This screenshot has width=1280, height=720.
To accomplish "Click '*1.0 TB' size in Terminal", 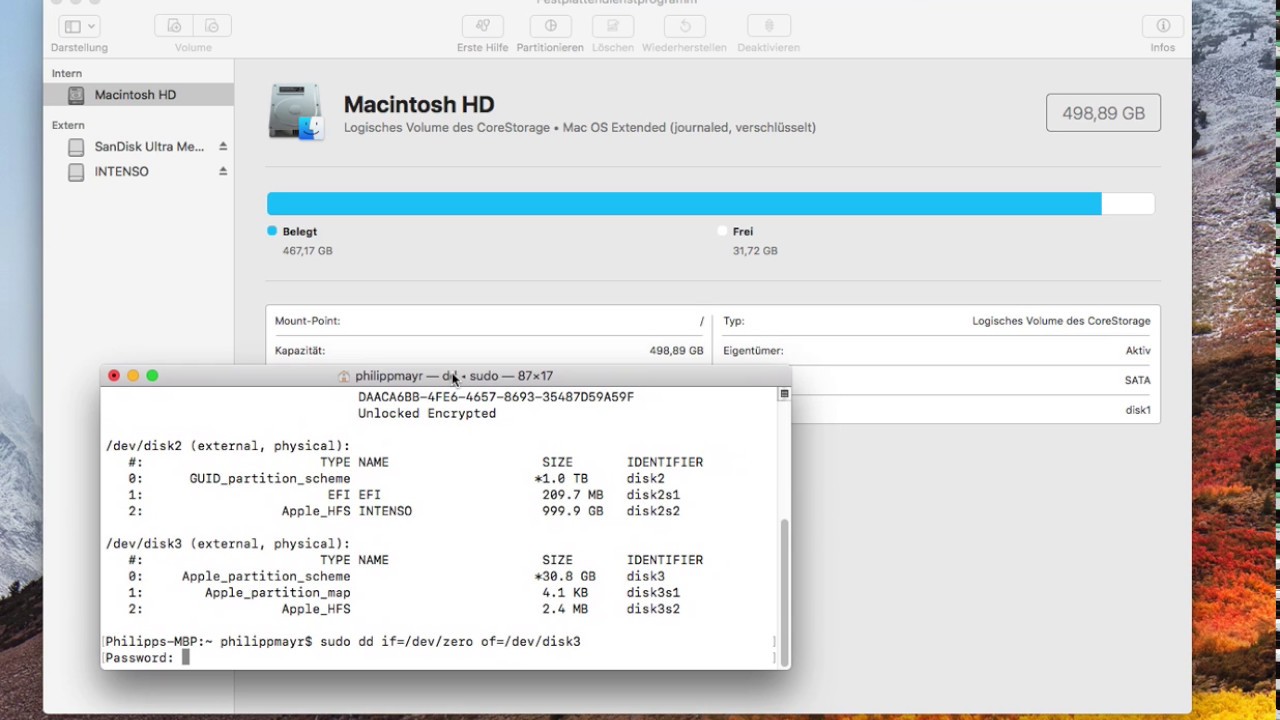I will pyautogui.click(x=561, y=479).
